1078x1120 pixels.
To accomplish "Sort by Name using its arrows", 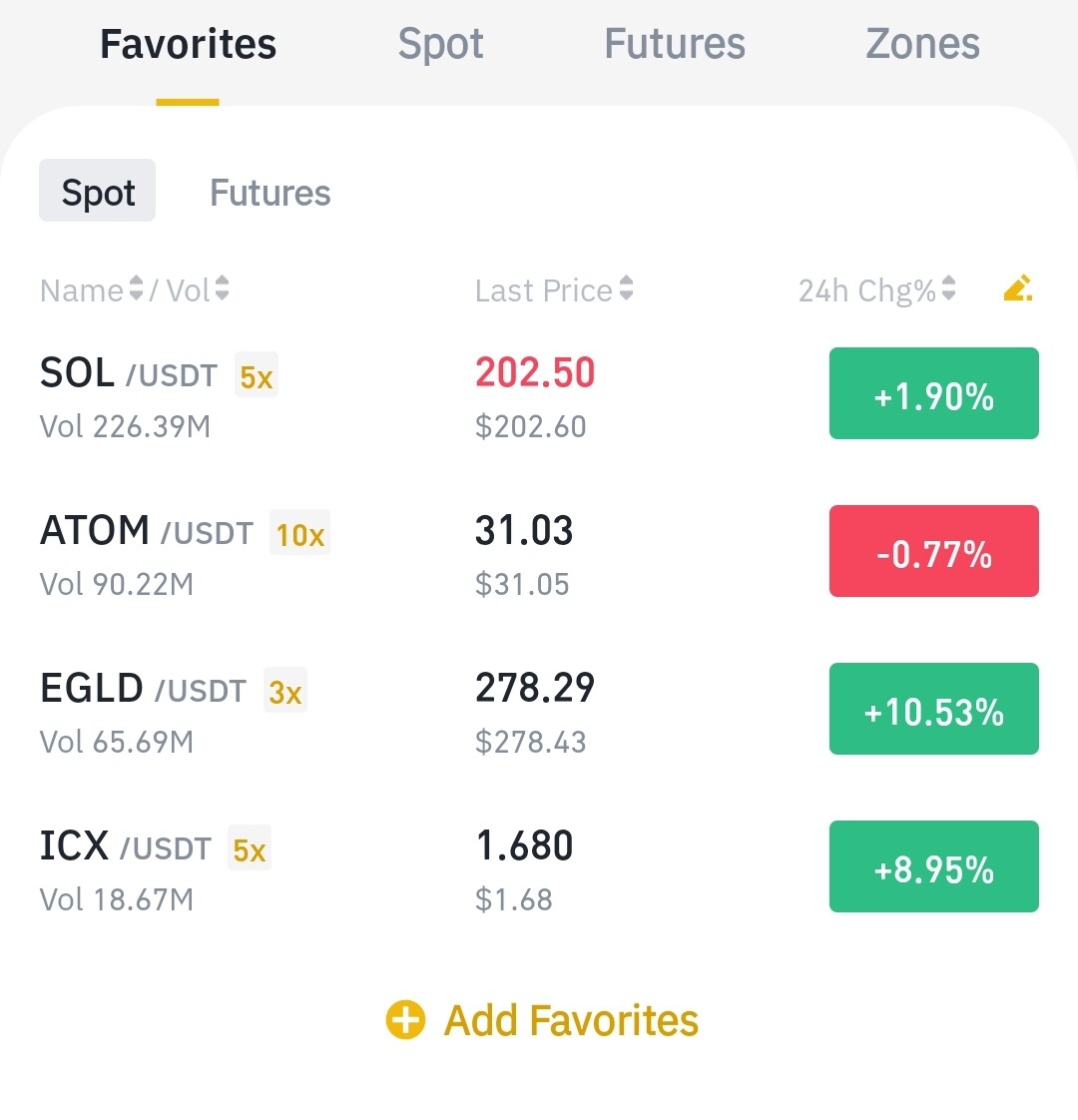I will tap(137, 289).
